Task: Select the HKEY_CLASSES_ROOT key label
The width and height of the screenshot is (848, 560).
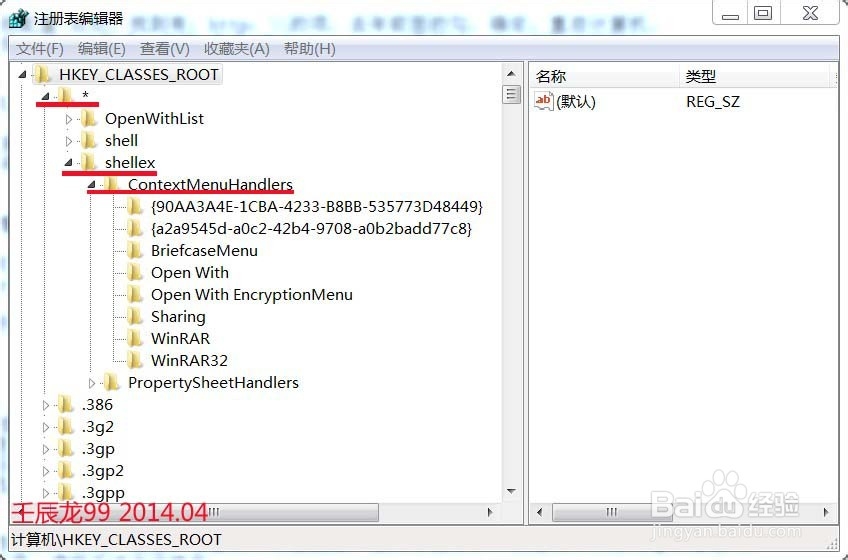Action: point(139,75)
